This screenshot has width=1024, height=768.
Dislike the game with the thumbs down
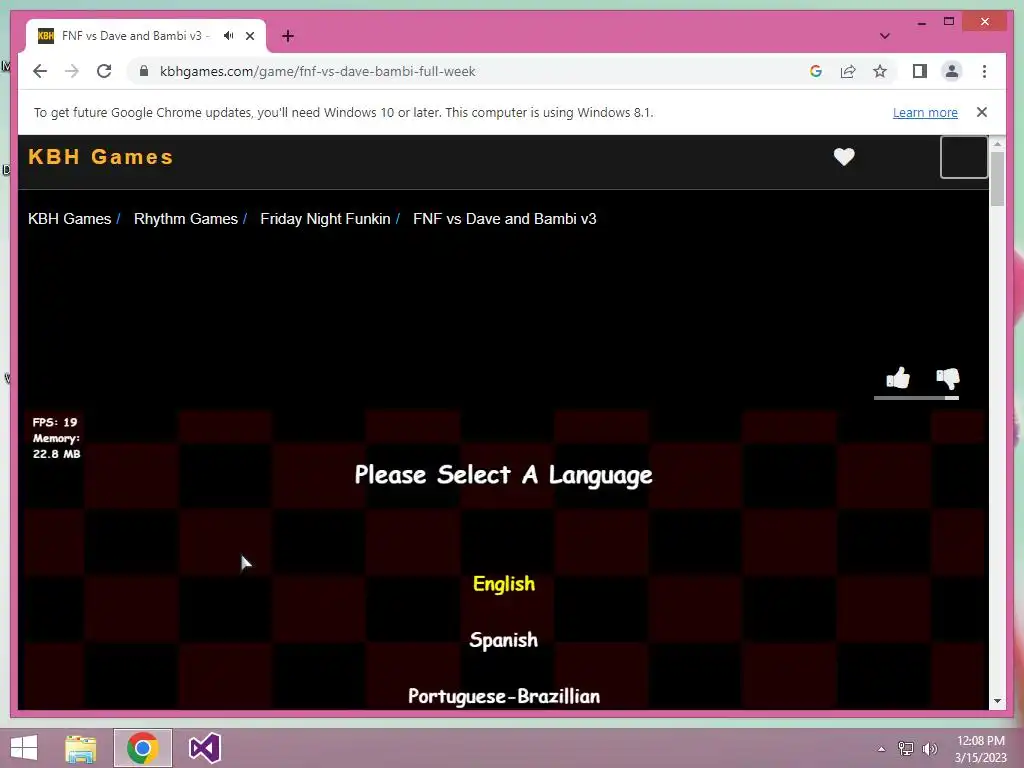coord(948,377)
